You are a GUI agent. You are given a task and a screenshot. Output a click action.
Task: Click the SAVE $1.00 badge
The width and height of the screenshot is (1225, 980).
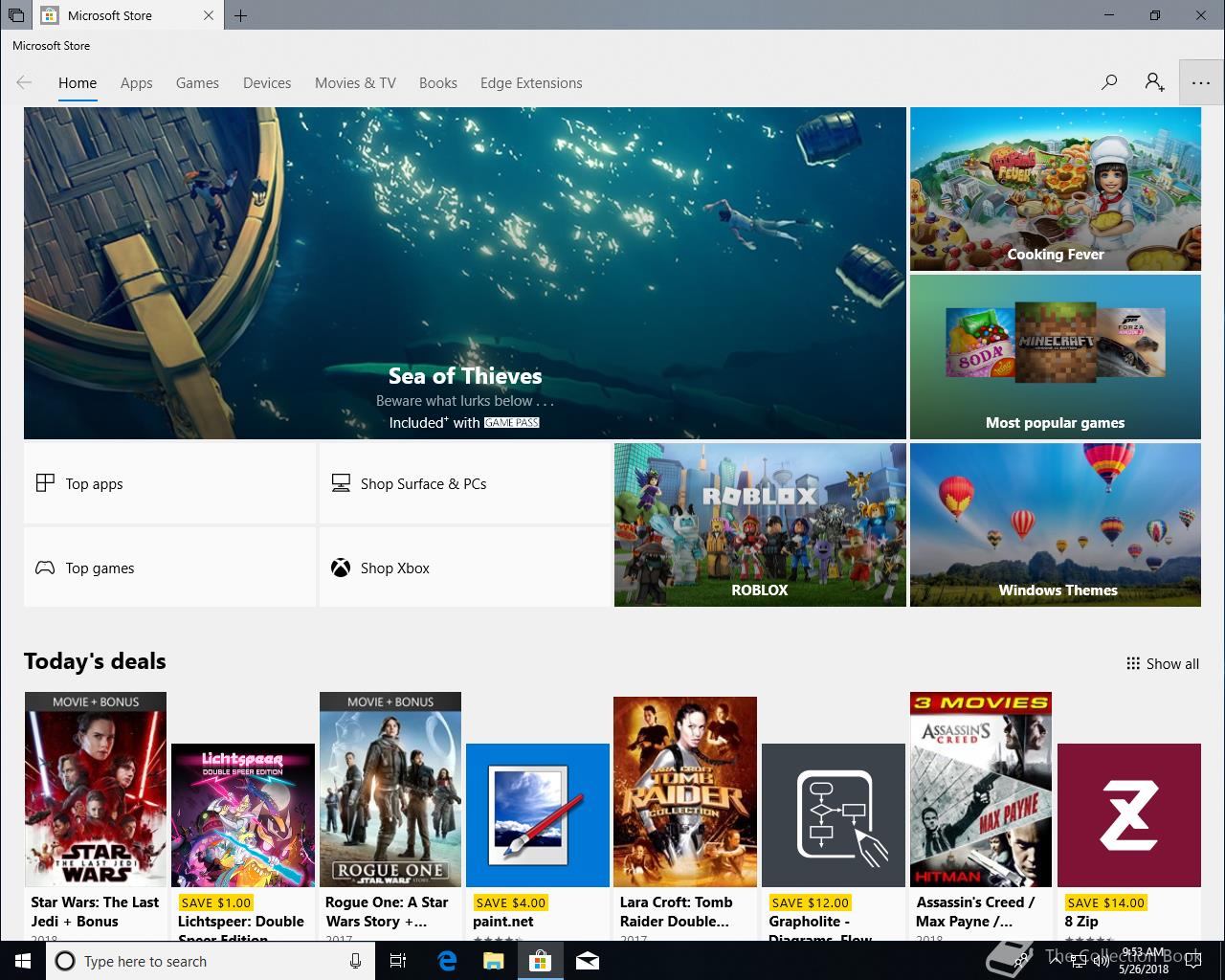[x=215, y=902]
